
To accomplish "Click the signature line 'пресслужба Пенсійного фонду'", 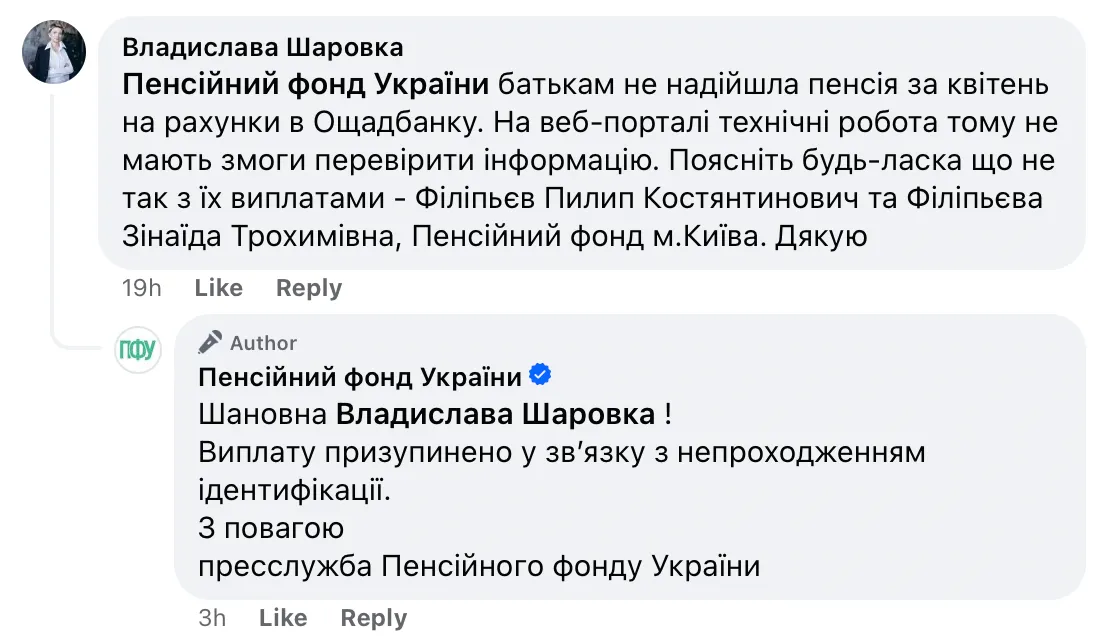I will coord(478,567).
